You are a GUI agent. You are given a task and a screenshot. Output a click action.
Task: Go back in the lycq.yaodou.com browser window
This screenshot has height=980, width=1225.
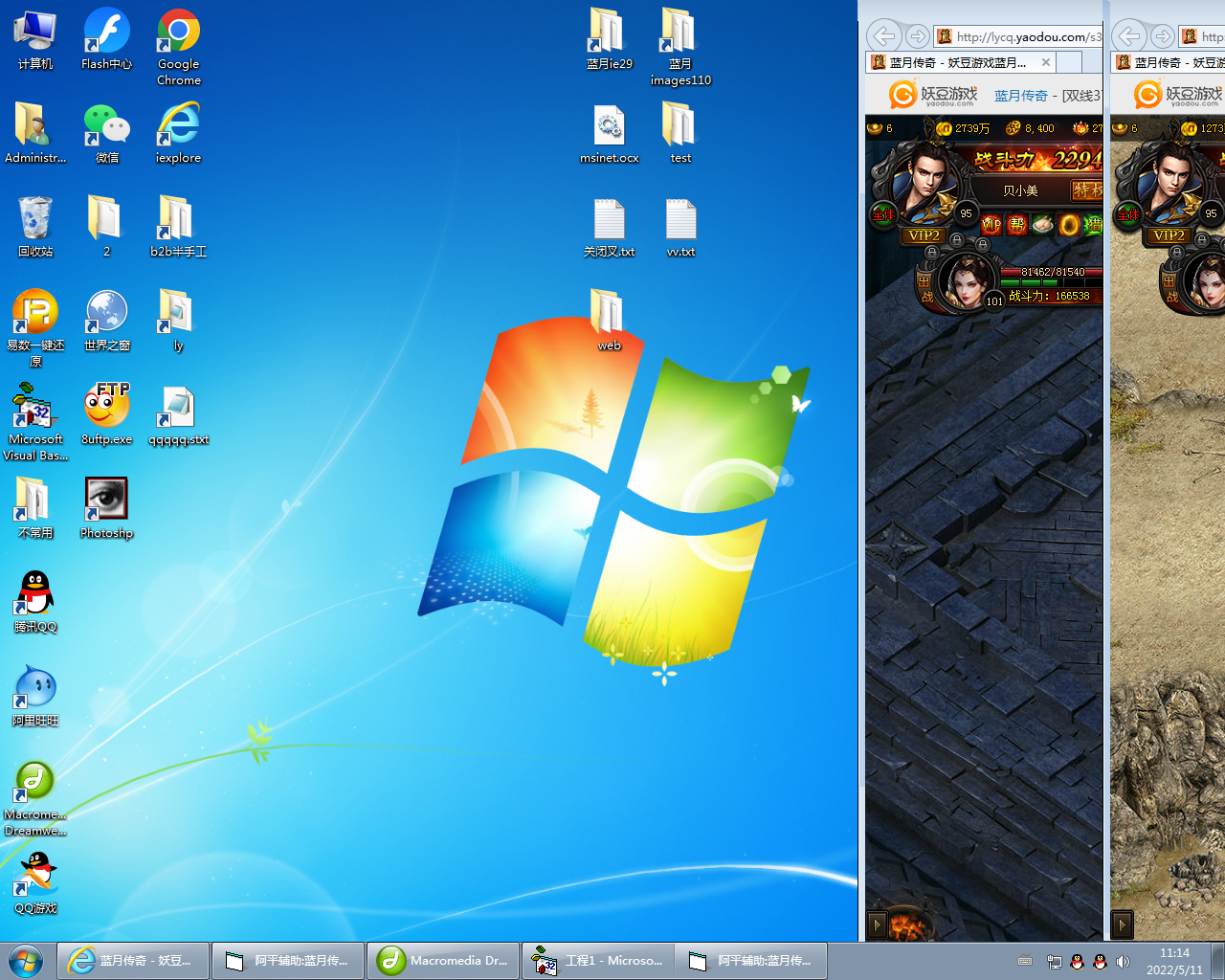[x=885, y=36]
